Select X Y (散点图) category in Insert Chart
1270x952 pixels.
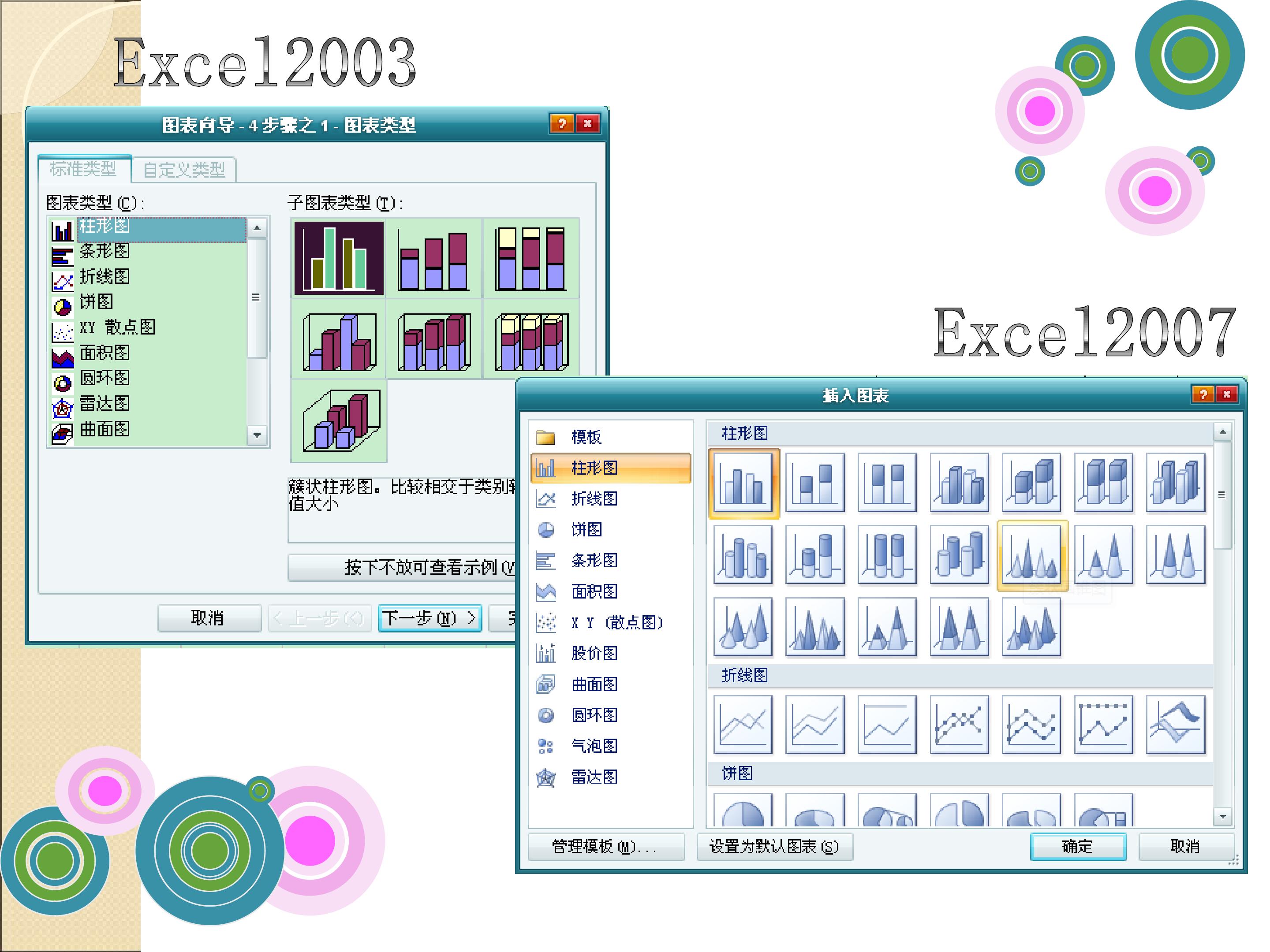(x=610, y=623)
